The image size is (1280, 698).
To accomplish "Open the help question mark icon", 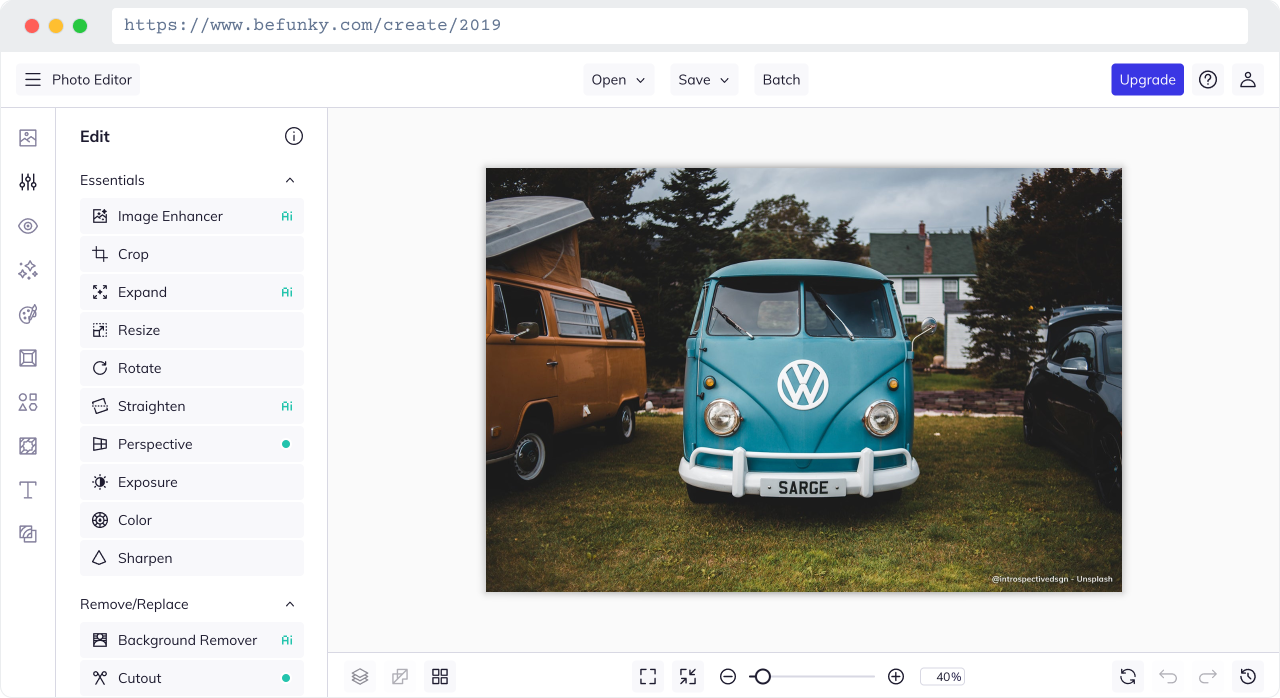I will pos(1208,80).
